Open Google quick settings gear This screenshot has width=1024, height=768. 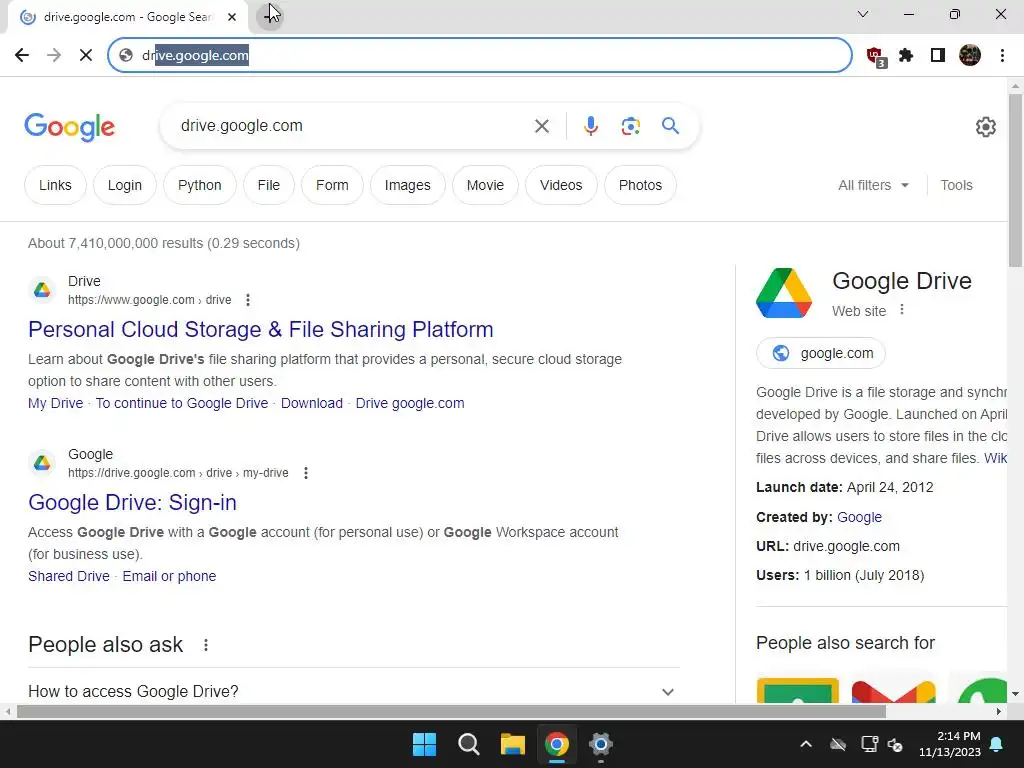tap(985, 127)
